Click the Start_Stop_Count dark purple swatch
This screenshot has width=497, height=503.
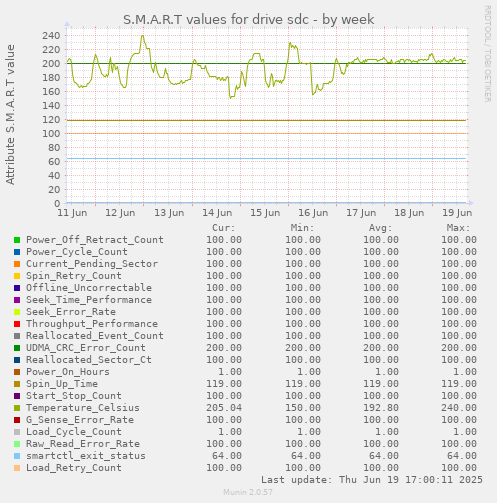pos(17,396)
